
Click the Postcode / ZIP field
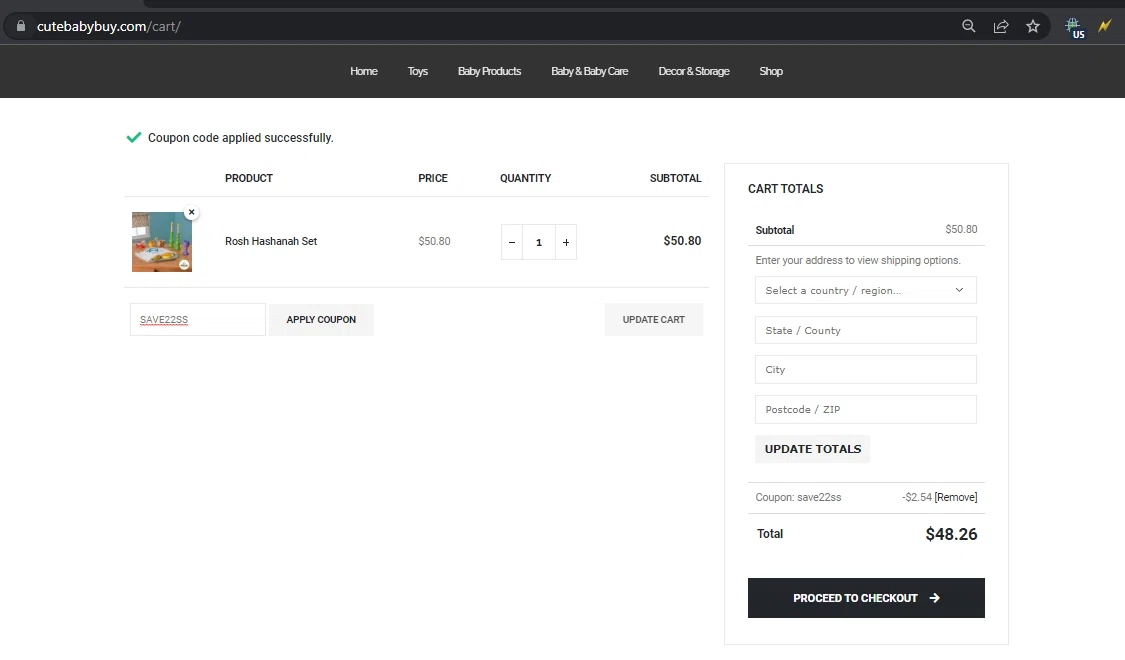click(x=866, y=410)
